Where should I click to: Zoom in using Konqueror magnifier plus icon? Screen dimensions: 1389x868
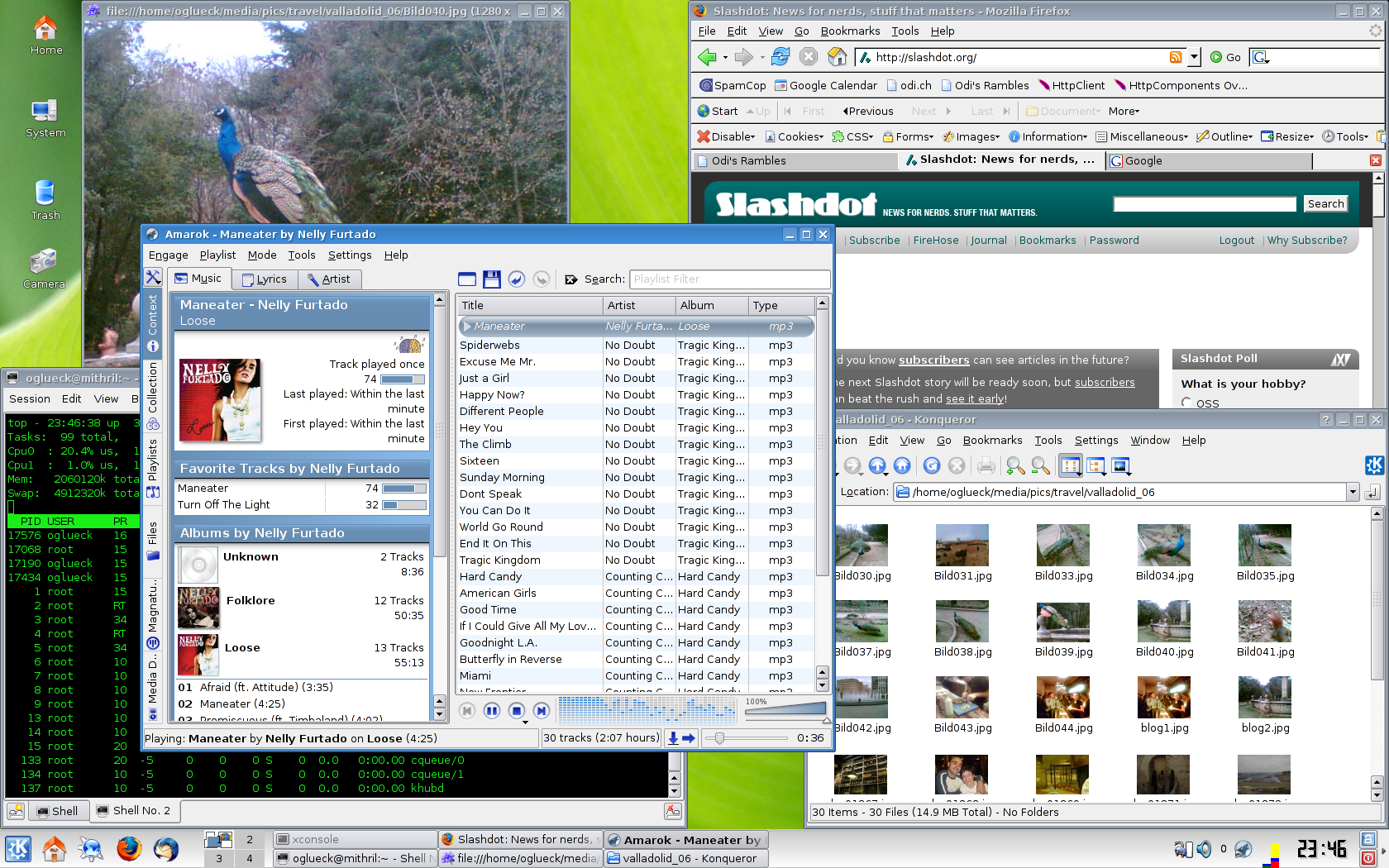(1015, 465)
